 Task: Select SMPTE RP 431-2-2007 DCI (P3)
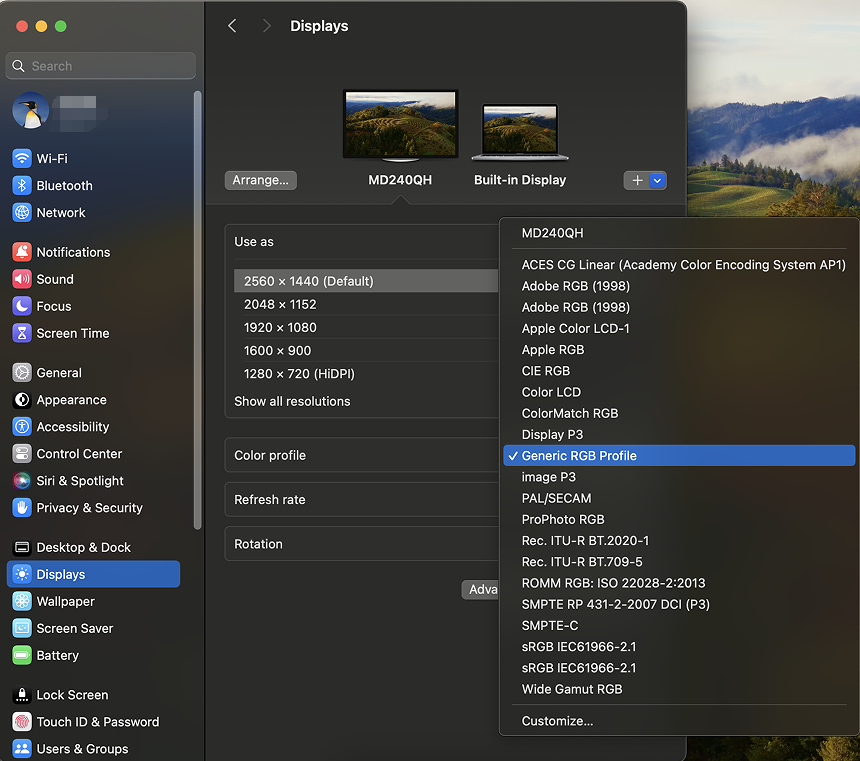click(679, 604)
